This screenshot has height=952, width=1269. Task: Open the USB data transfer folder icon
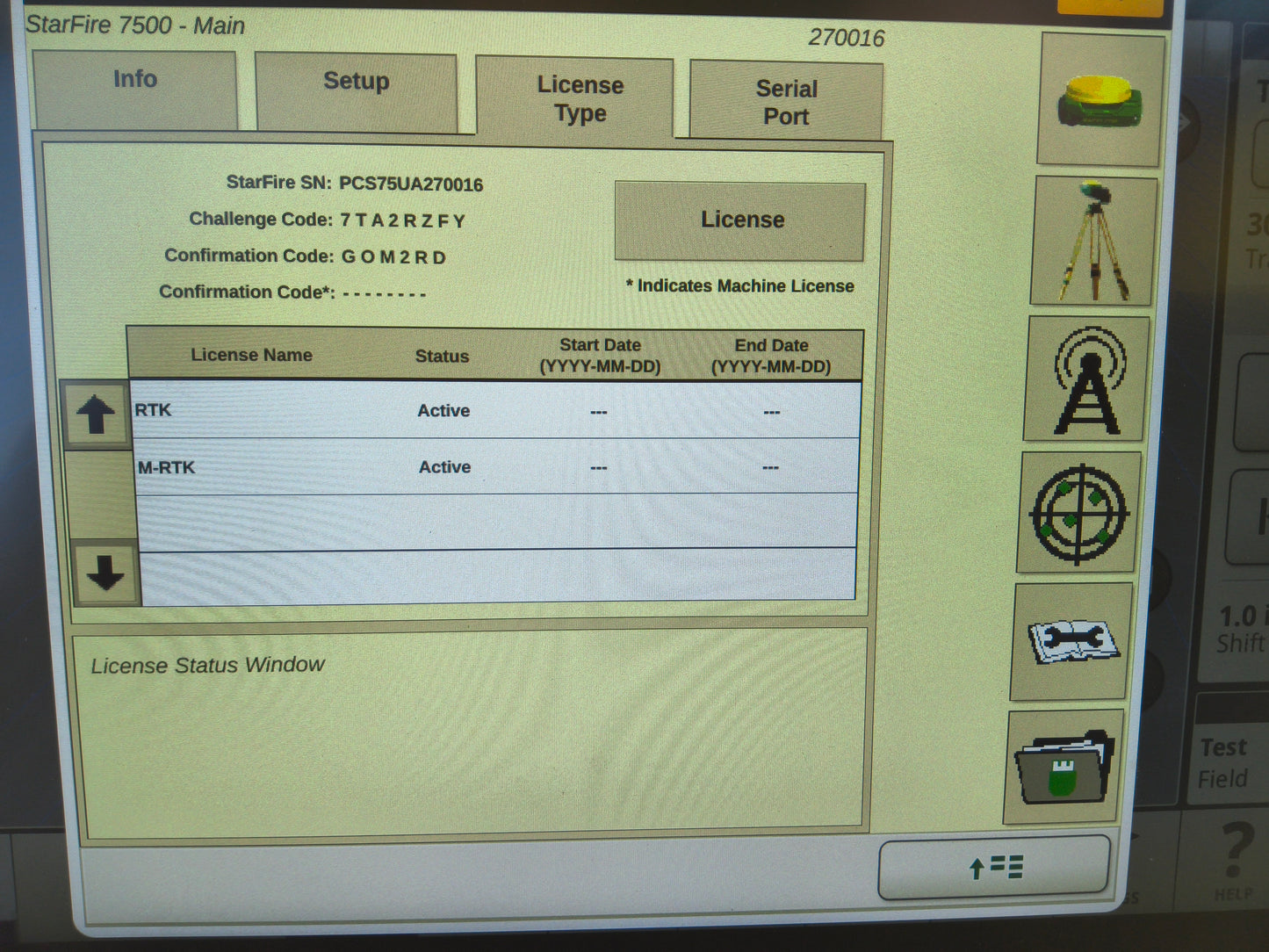(x=1062, y=768)
